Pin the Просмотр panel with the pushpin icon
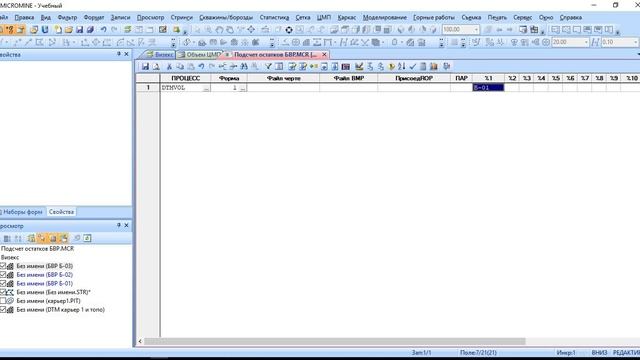Screen dimensions: 640x360 pyautogui.click(x=119, y=225)
